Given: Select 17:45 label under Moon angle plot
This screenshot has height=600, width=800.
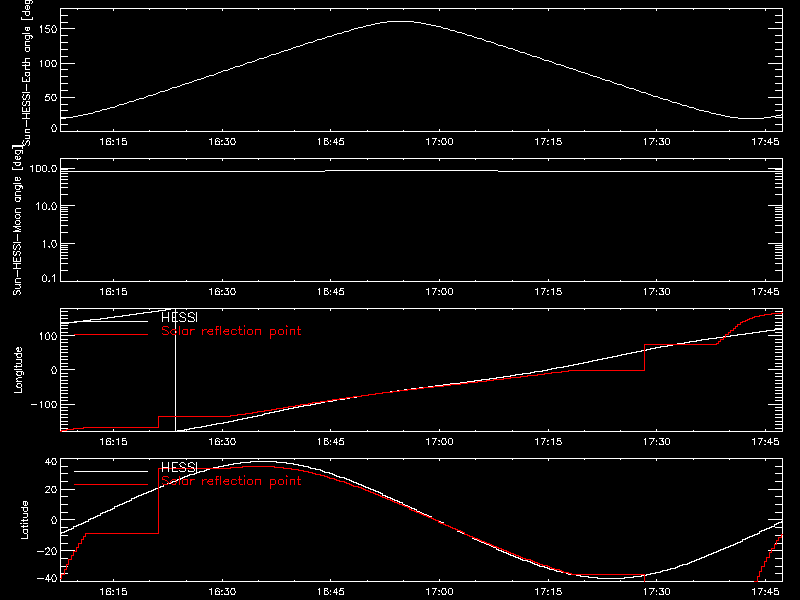Looking at the screenshot, I should point(765,291).
